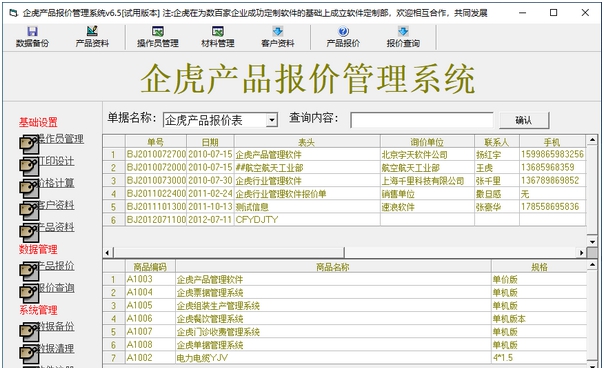Click quote table vertical scrollbar down arrow

pyautogui.click(x=592, y=242)
